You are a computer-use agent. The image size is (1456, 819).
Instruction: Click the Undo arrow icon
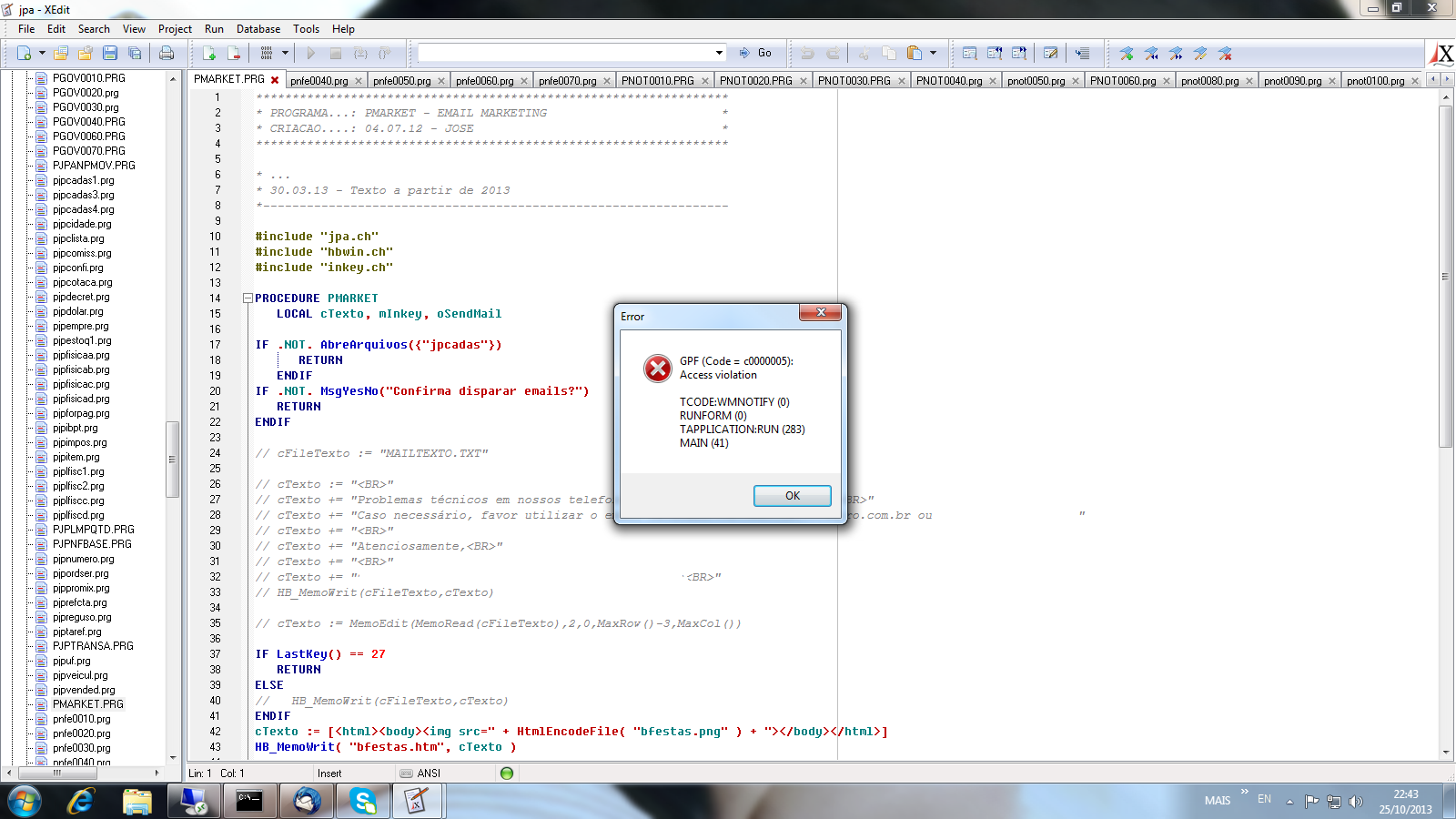[x=807, y=54]
